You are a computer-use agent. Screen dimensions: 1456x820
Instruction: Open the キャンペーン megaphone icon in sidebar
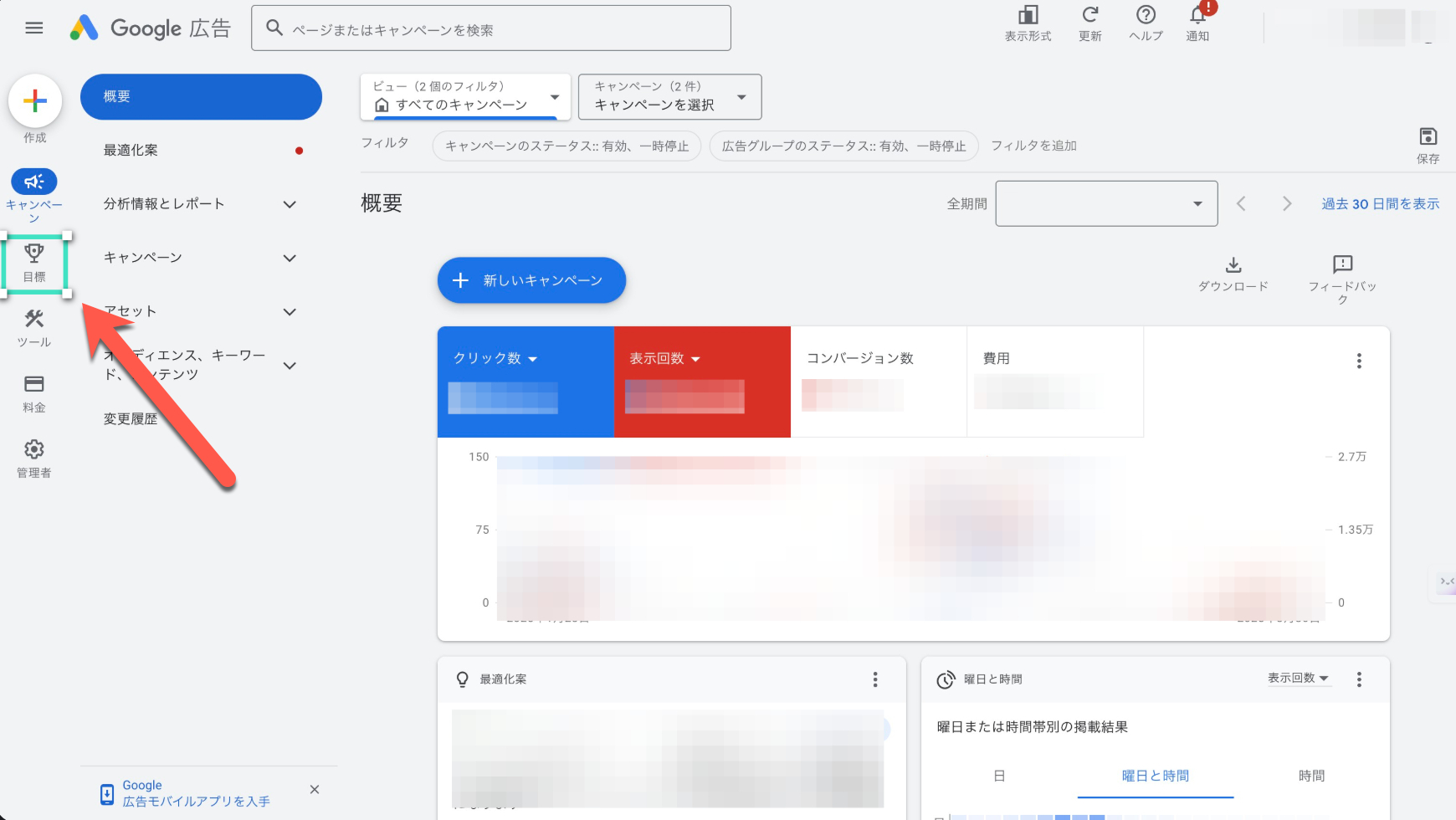[x=34, y=181]
